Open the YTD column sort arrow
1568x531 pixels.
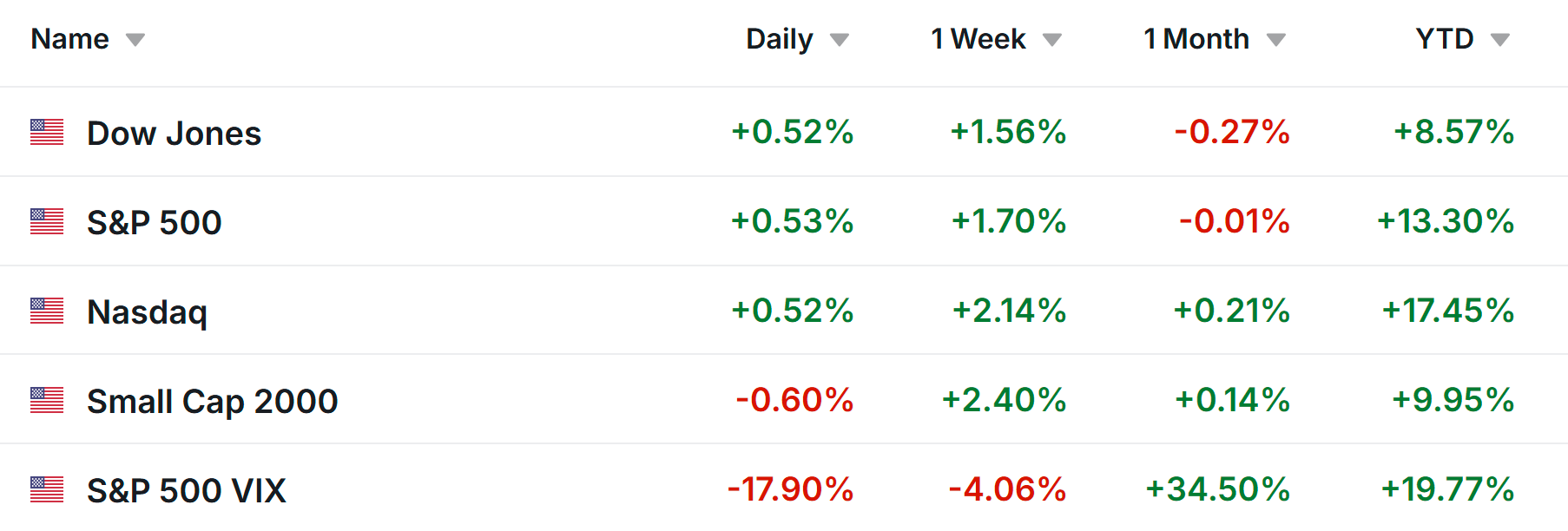tap(1500, 40)
